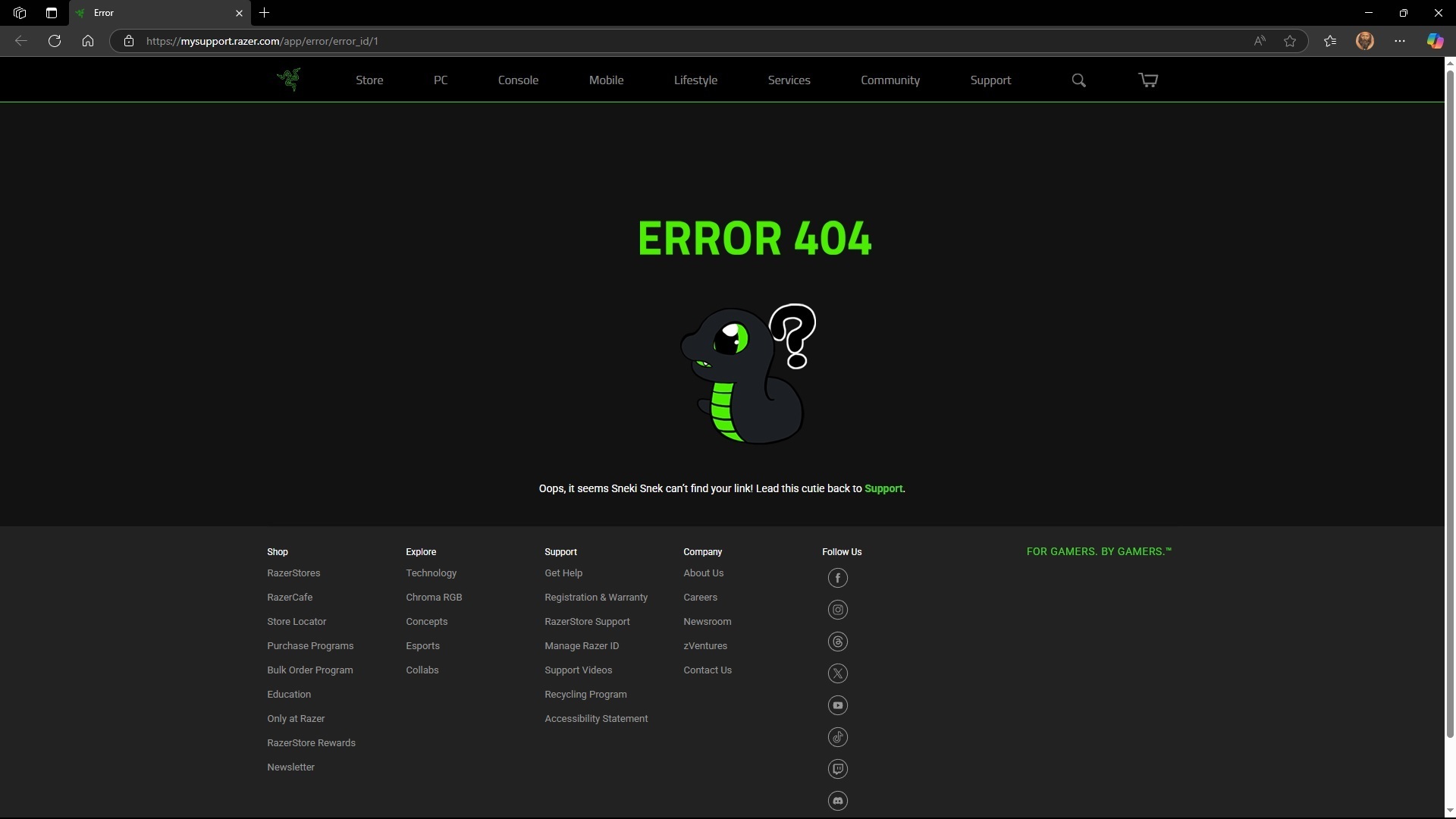Screen dimensions: 1456x819
Task: Open the Support menu in navigation
Action: pos(990,80)
